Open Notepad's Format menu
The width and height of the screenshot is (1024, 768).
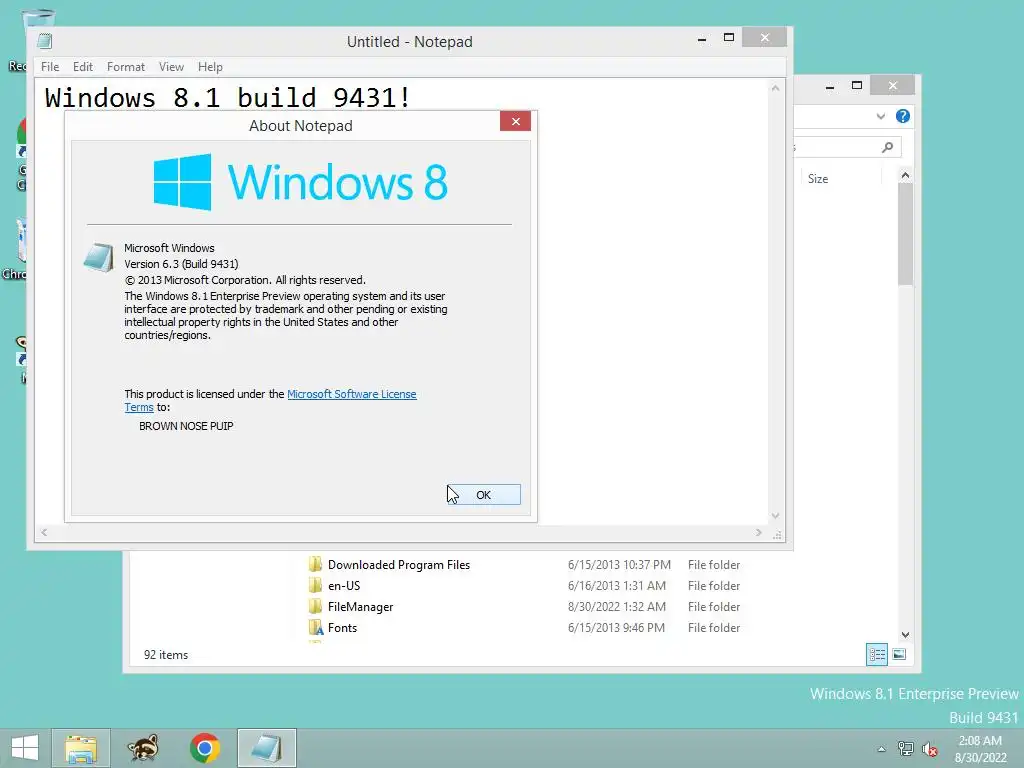125,67
